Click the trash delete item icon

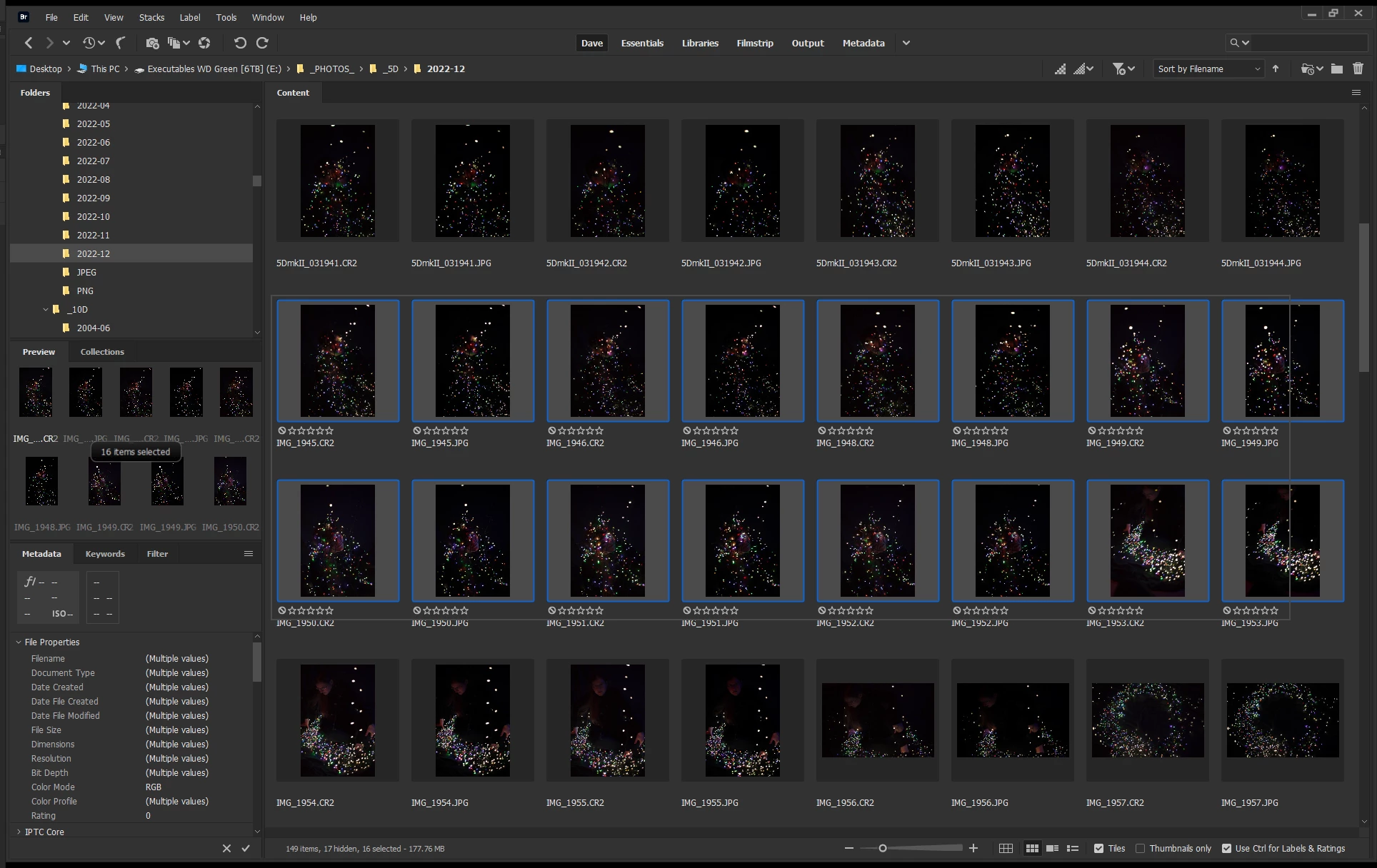coord(1358,69)
